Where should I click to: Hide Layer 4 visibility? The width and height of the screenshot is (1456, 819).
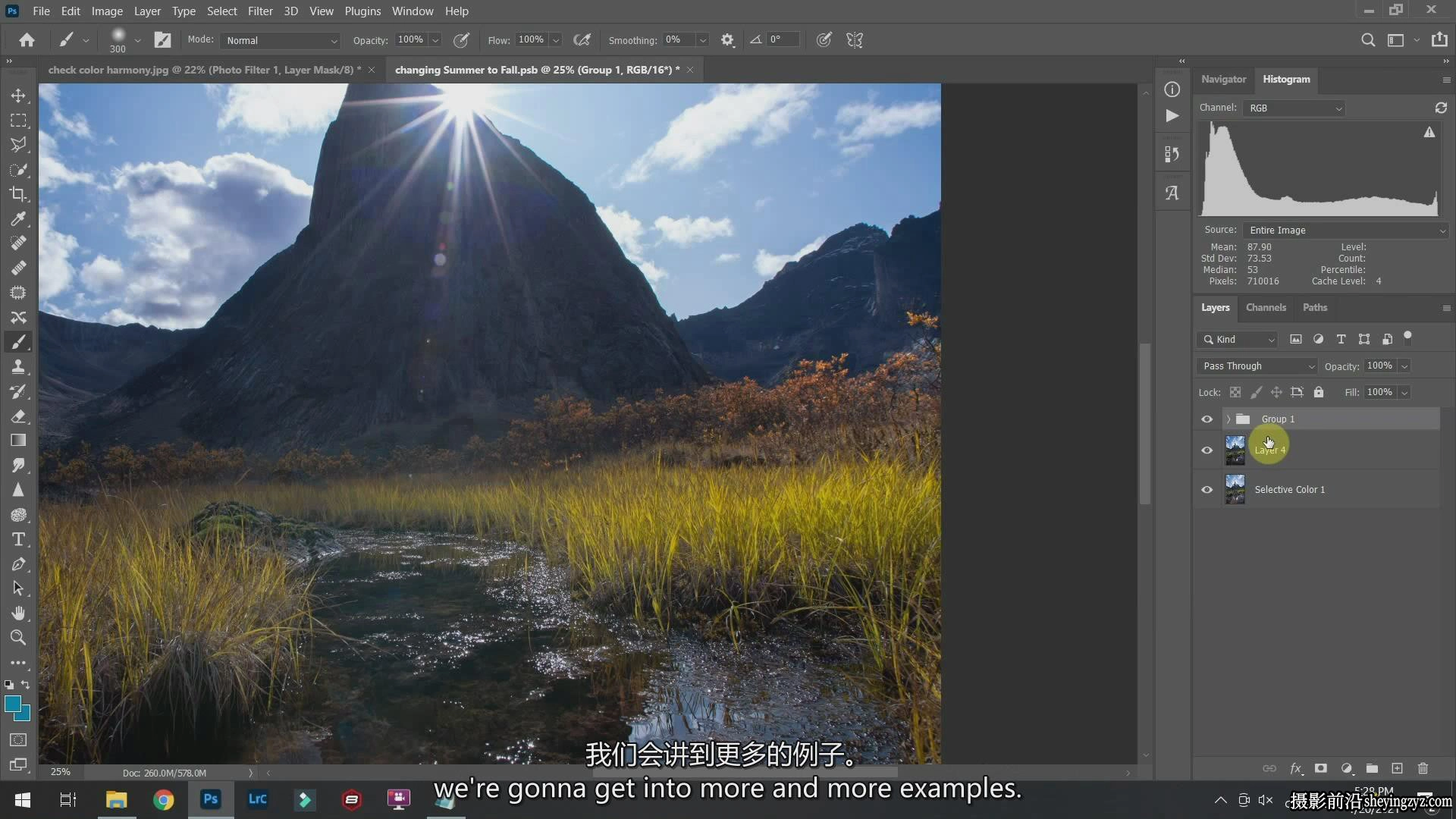(x=1207, y=450)
